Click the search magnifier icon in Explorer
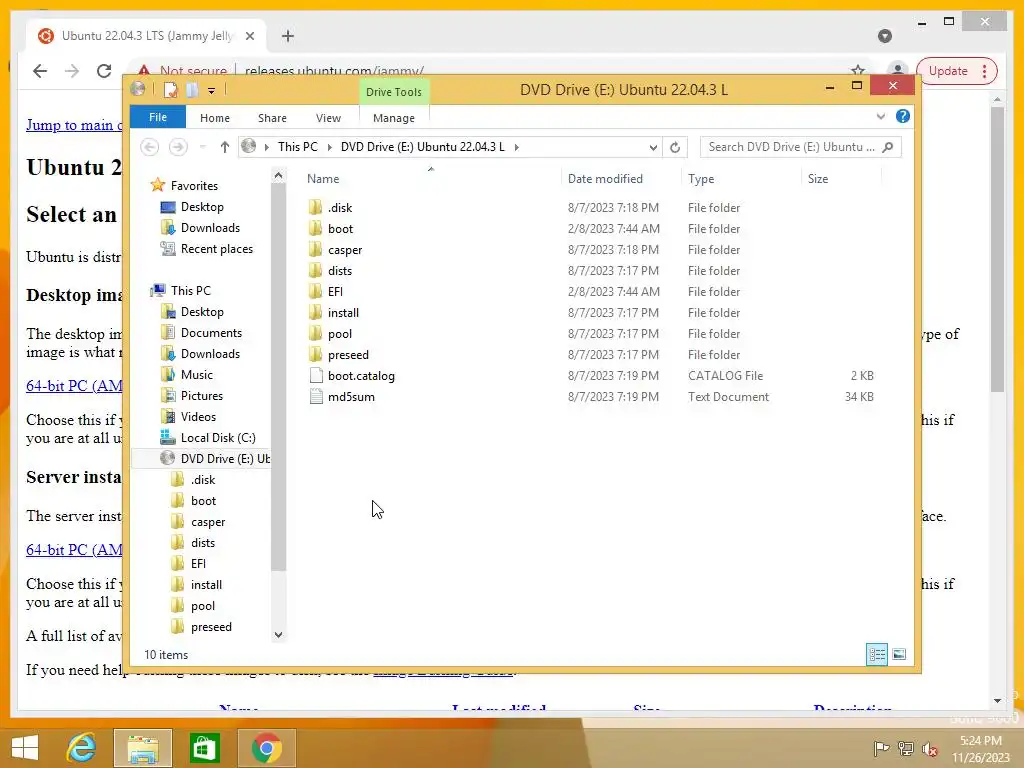 888,147
